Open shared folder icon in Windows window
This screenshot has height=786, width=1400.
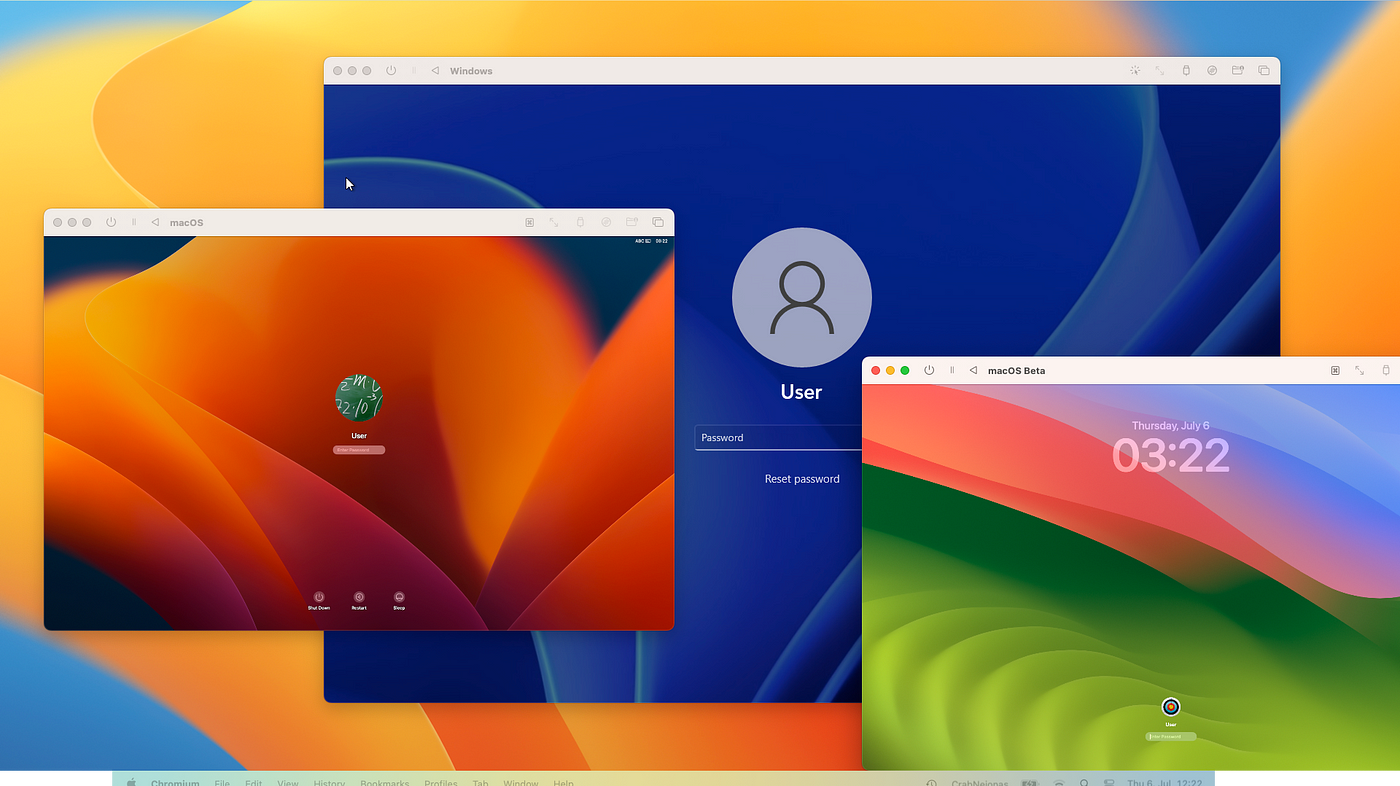pyautogui.click(x=1238, y=71)
